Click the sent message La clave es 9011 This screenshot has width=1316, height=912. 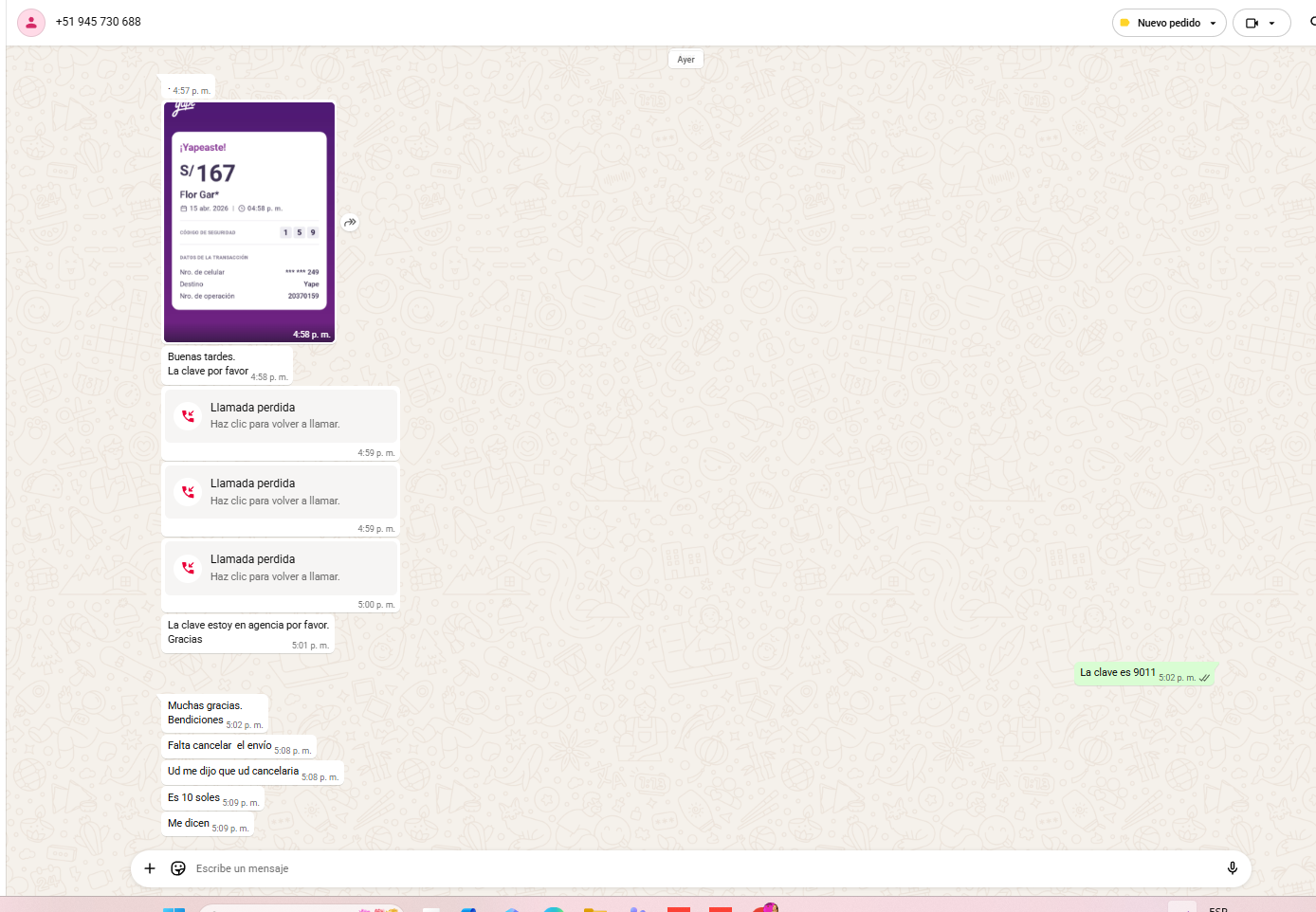coord(1118,673)
